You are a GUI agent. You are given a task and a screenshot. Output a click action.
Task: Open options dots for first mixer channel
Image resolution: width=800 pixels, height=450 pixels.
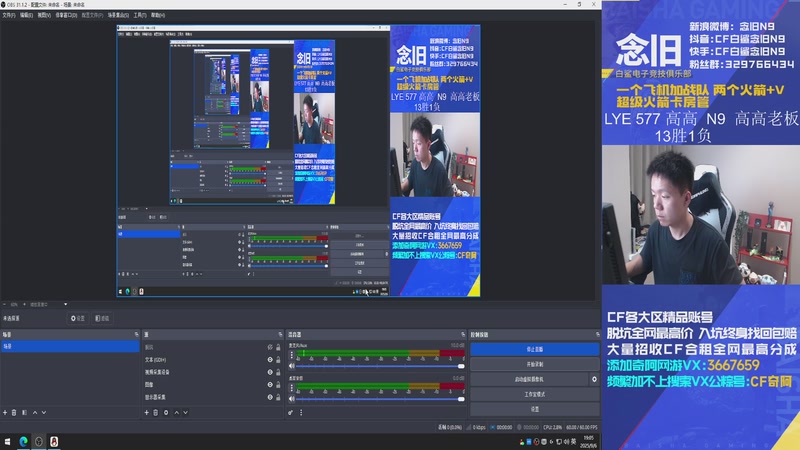pyautogui.click(x=292, y=355)
